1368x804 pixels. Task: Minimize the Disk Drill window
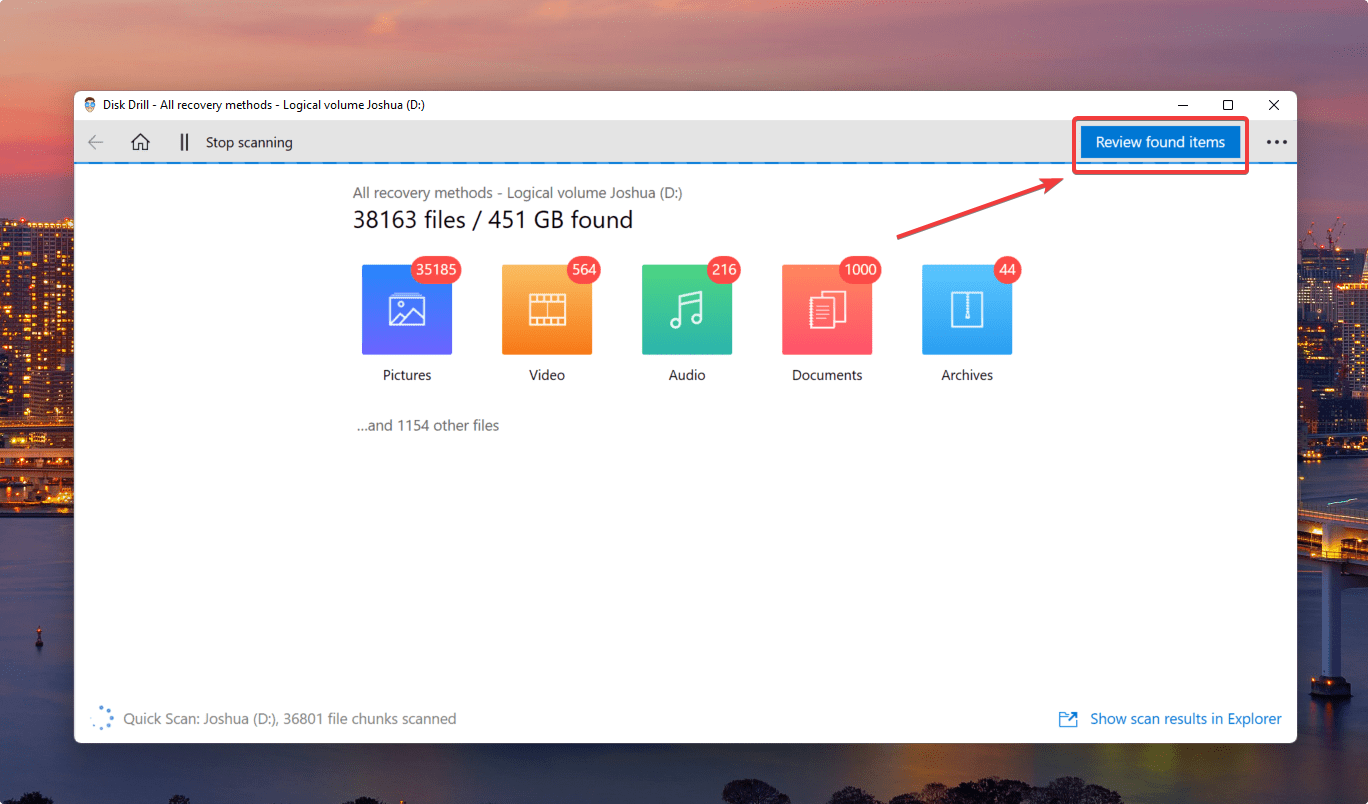pos(1182,105)
